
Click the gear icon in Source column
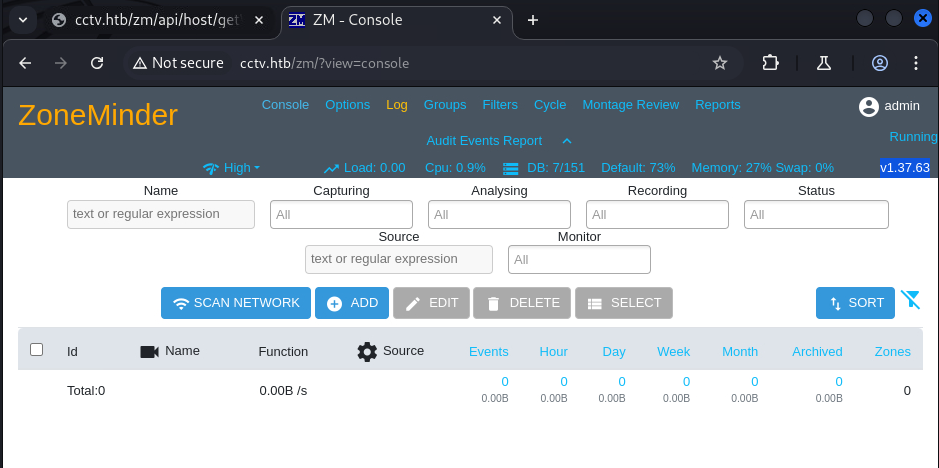[367, 351]
